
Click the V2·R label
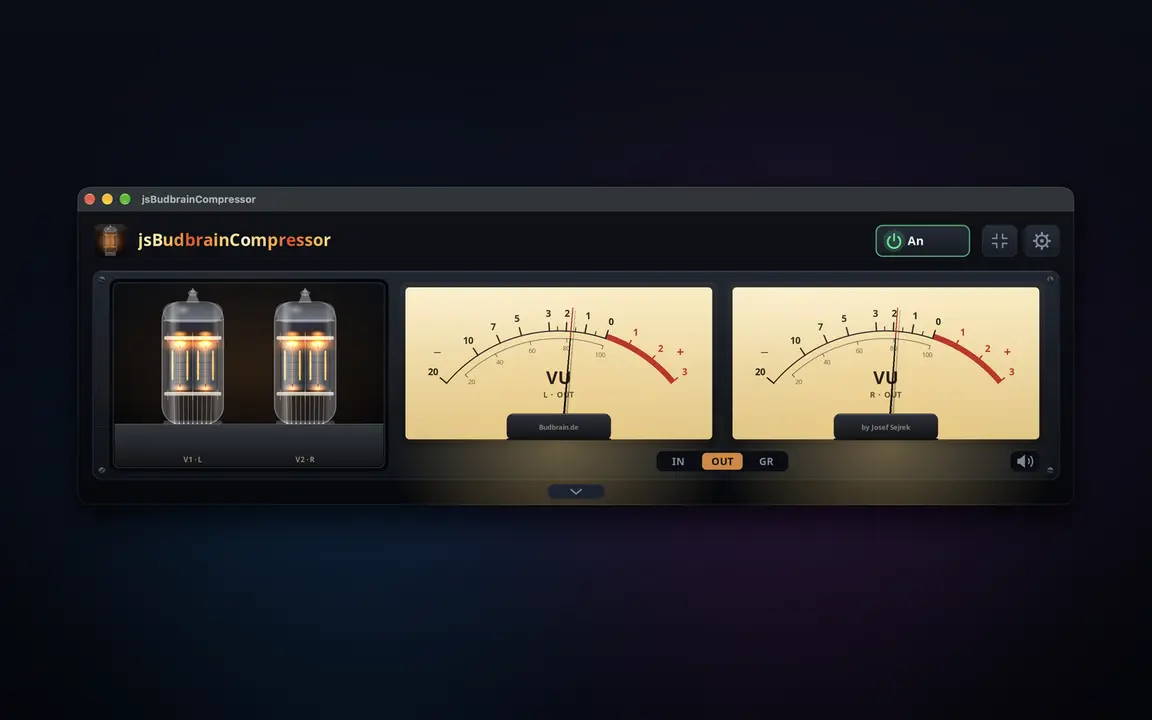click(x=305, y=459)
